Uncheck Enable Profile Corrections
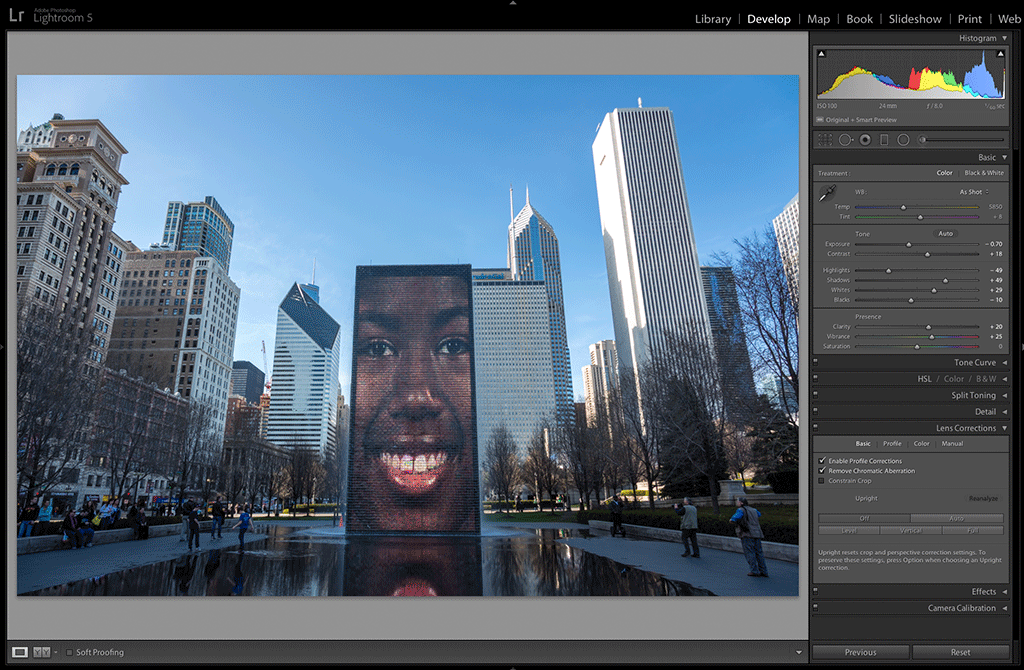The width and height of the screenshot is (1024, 670). 822,460
